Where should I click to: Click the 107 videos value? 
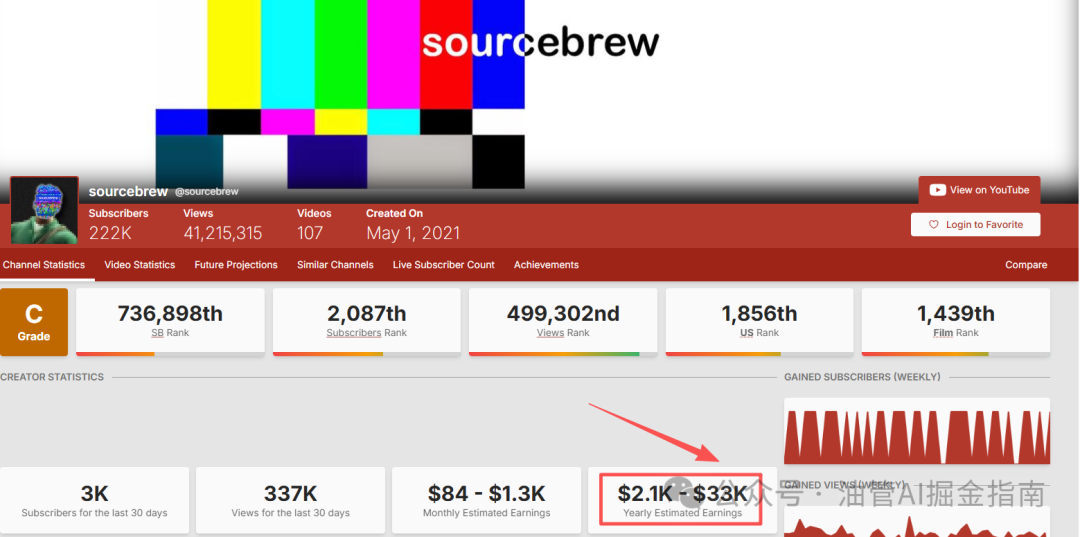(x=310, y=233)
